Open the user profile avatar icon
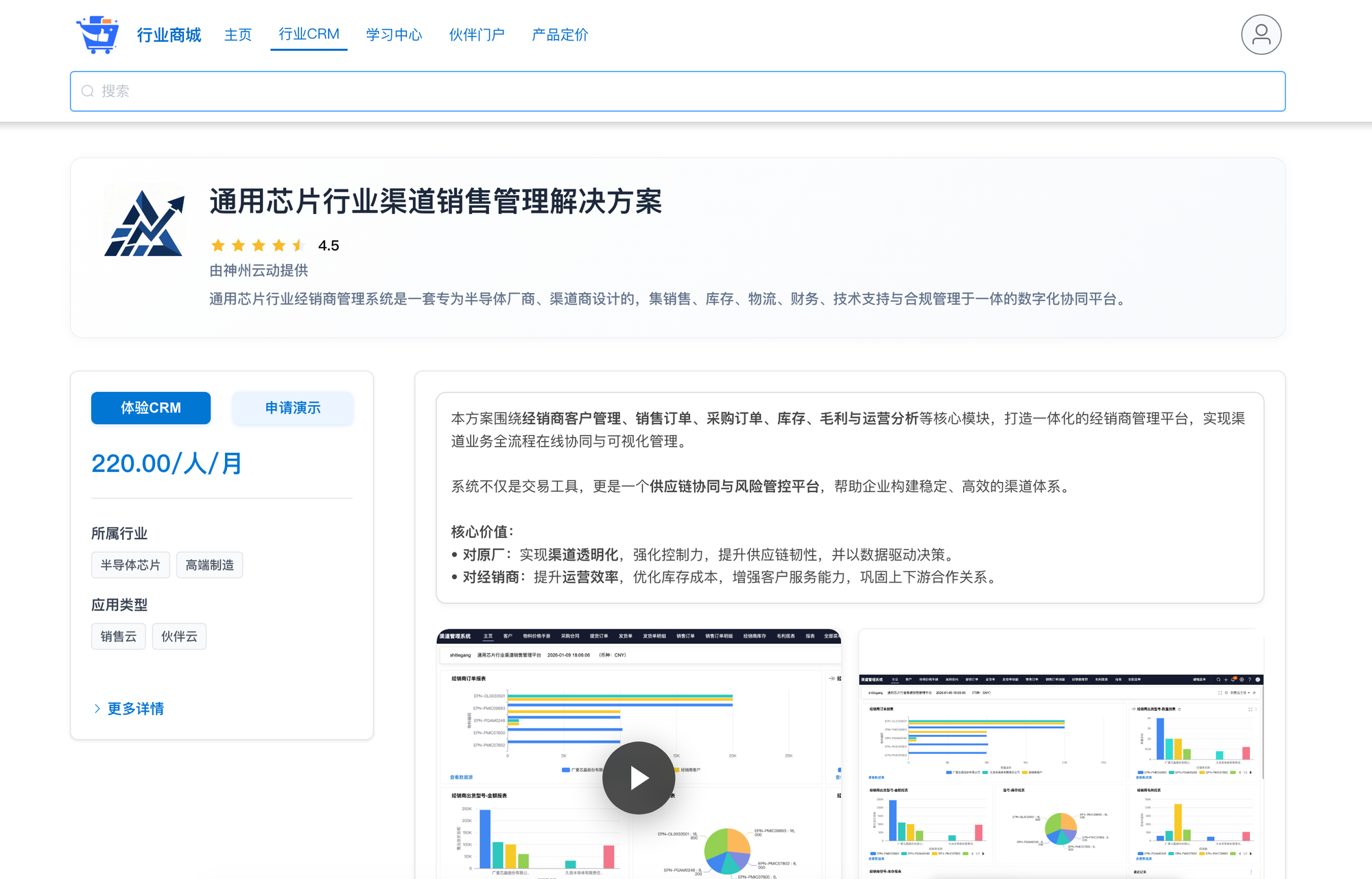The width and height of the screenshot is (1372, 879). (1261, 34)
